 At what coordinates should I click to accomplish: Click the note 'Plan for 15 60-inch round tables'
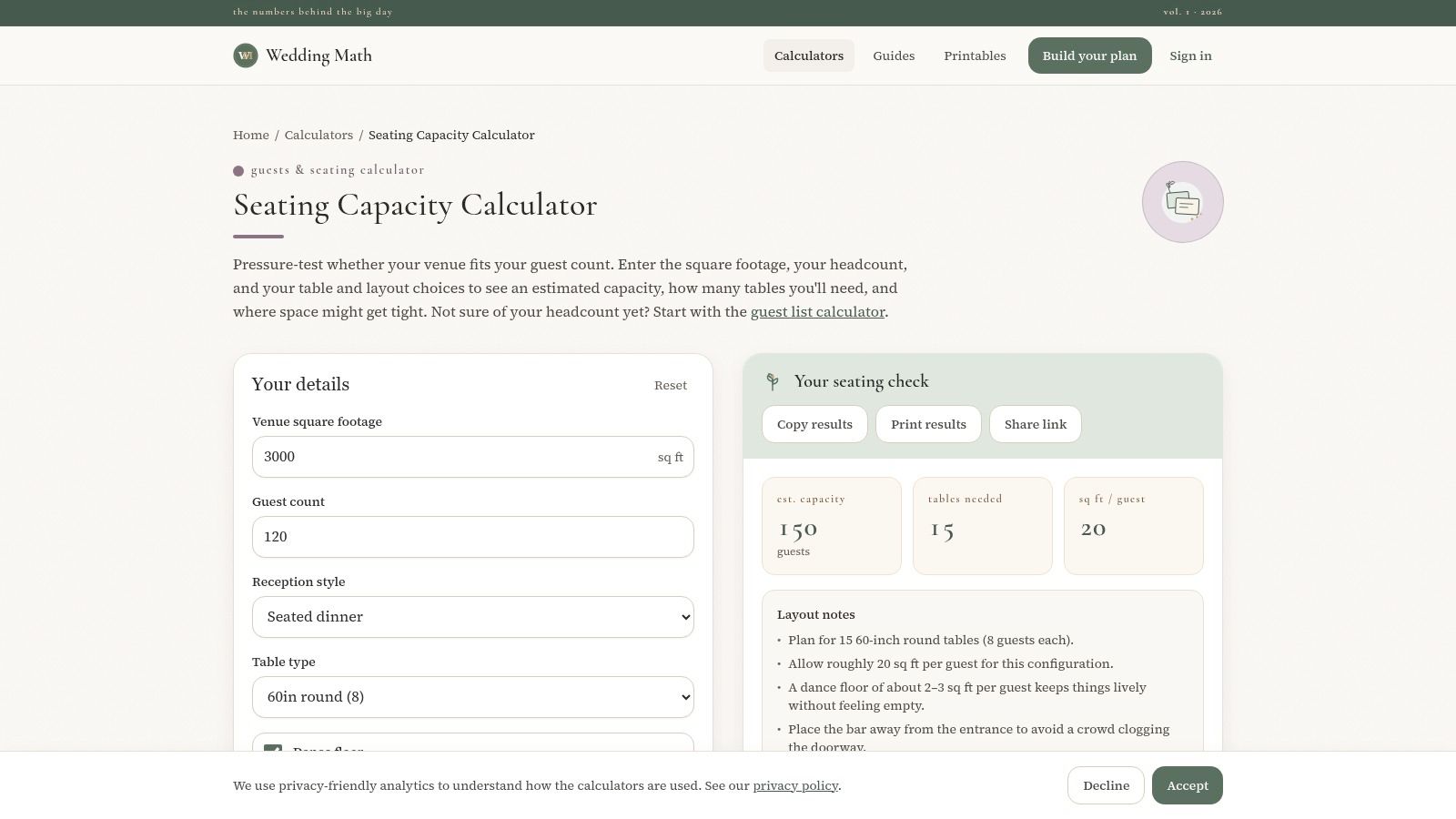coord(931,640)
